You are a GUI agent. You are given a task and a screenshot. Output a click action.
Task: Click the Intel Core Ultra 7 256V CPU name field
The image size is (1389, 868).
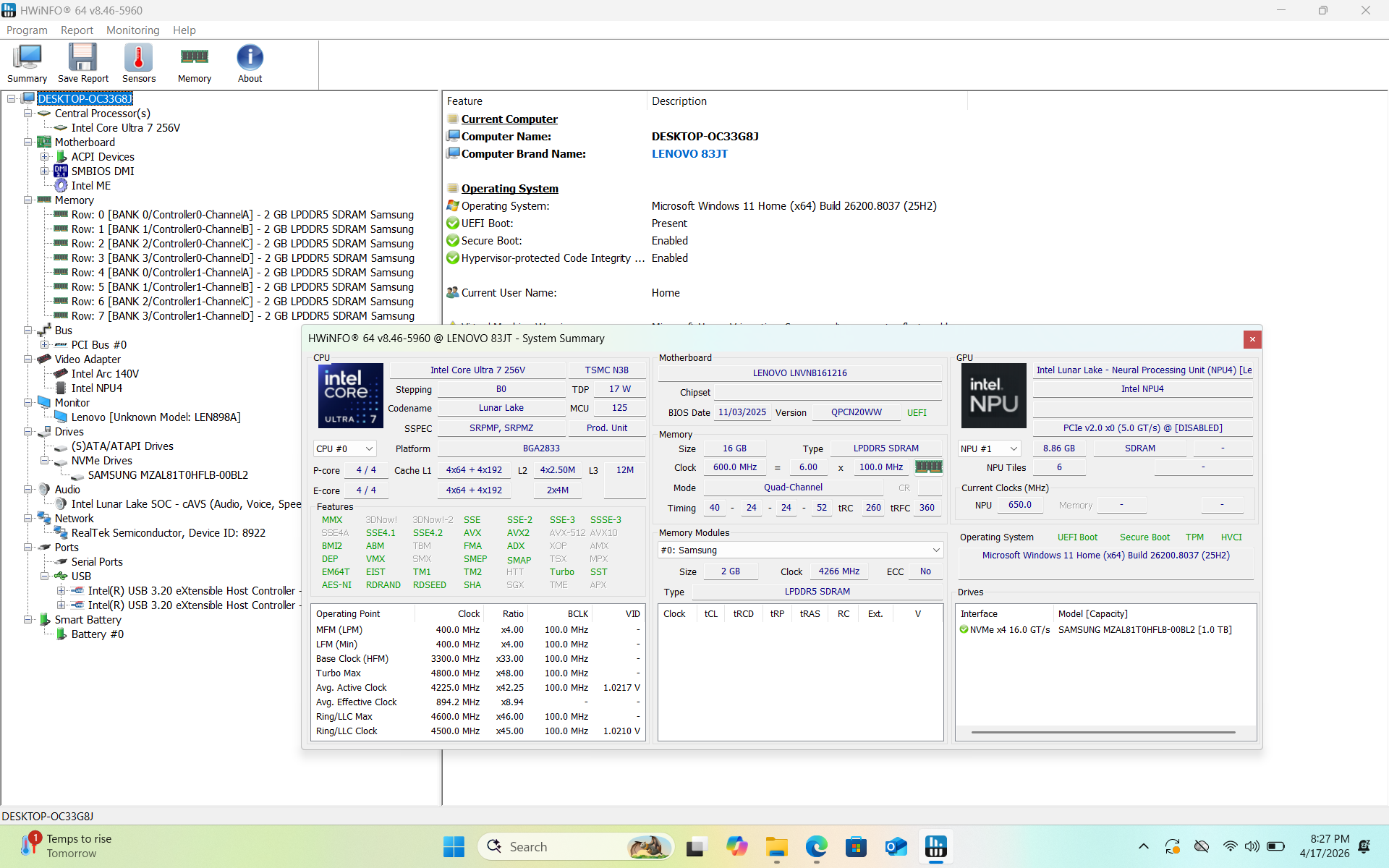tap(477, 370)
